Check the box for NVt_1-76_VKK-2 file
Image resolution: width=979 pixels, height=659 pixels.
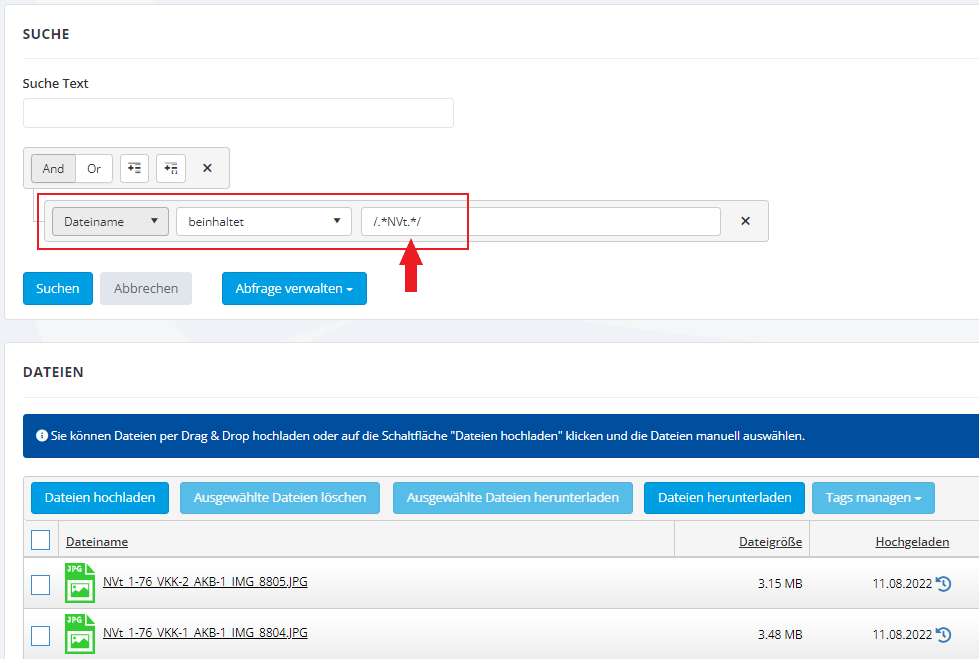40,585
